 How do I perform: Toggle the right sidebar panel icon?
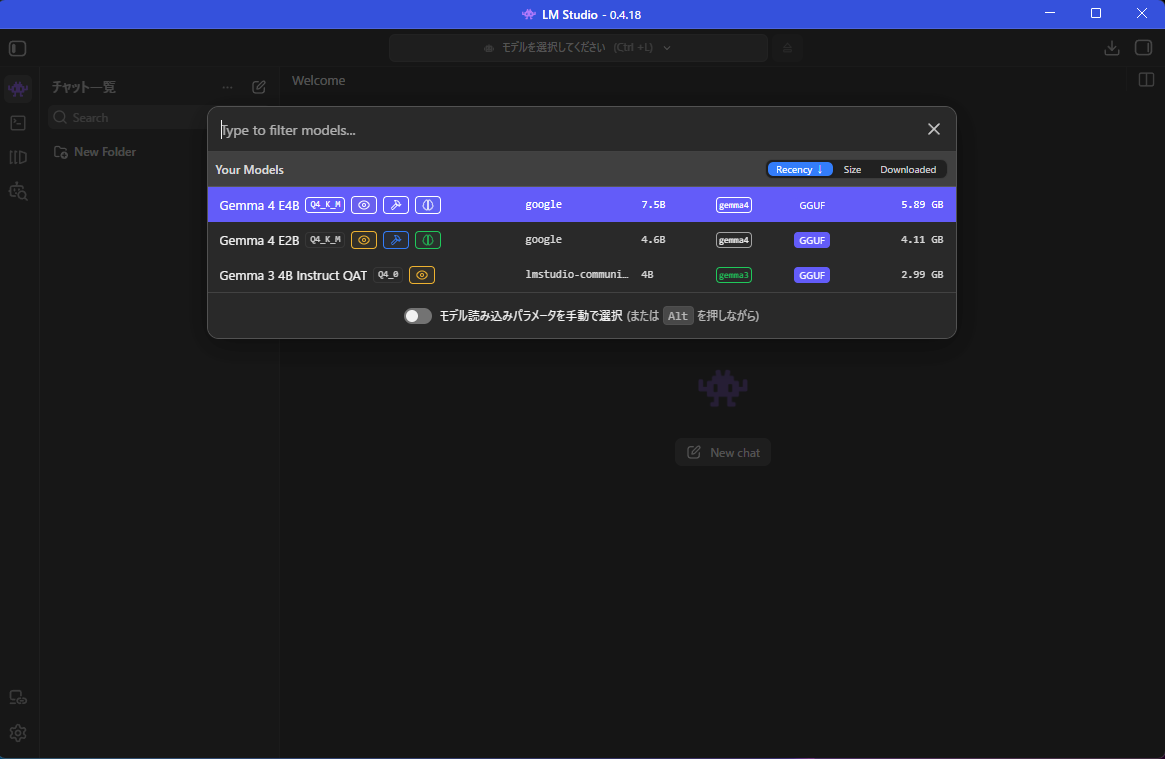click(1143, 48)
